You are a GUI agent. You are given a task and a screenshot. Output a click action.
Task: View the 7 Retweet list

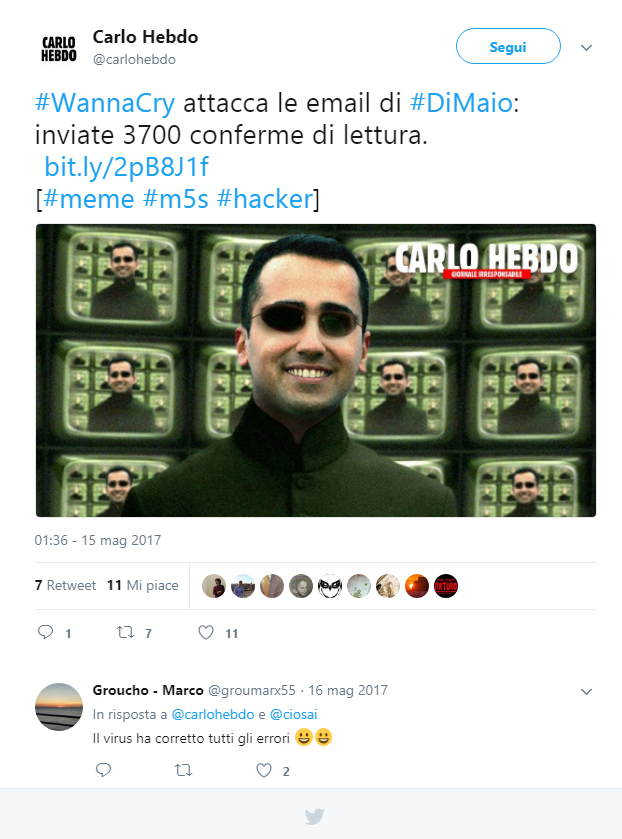(x=65, y=585)
